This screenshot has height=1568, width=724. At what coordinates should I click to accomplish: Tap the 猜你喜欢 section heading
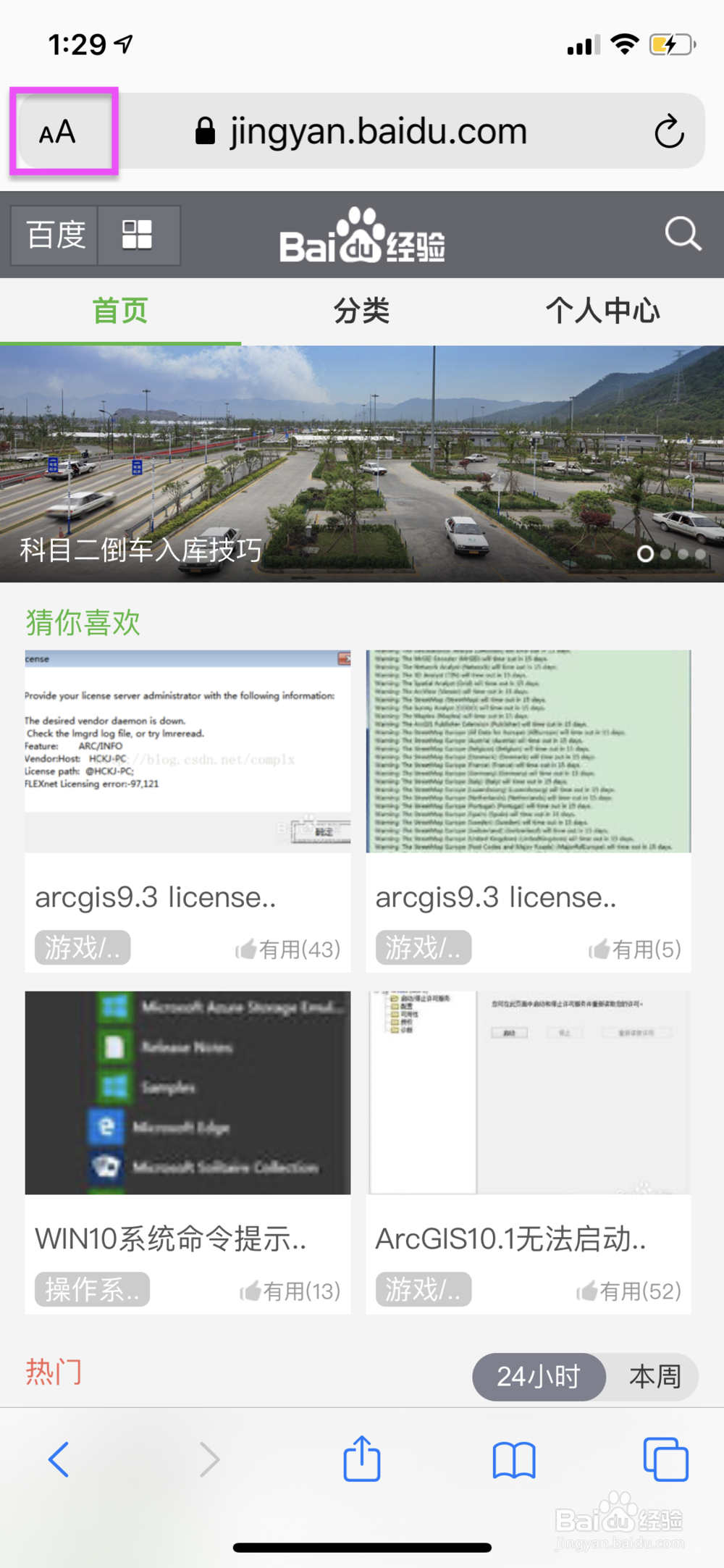(83, 622)
